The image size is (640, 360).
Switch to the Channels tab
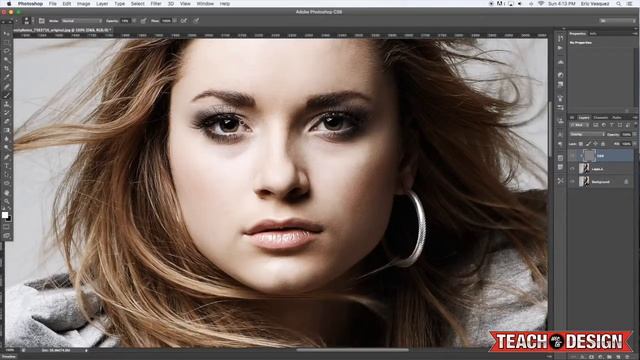tap(601, 118)
